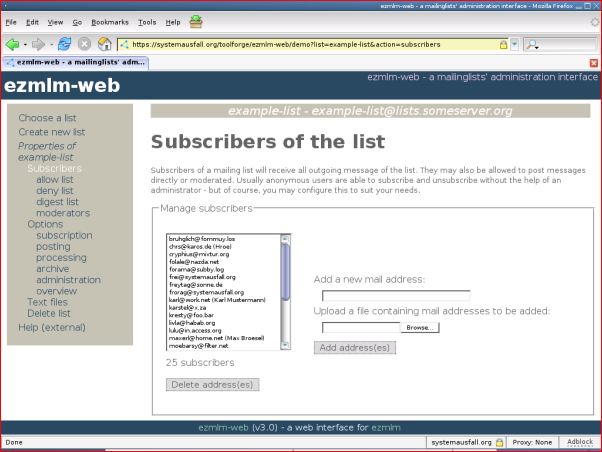This screenshot has width=602, height=452.
Task: Open the digest list page
Action: click(x=57, y=202)
